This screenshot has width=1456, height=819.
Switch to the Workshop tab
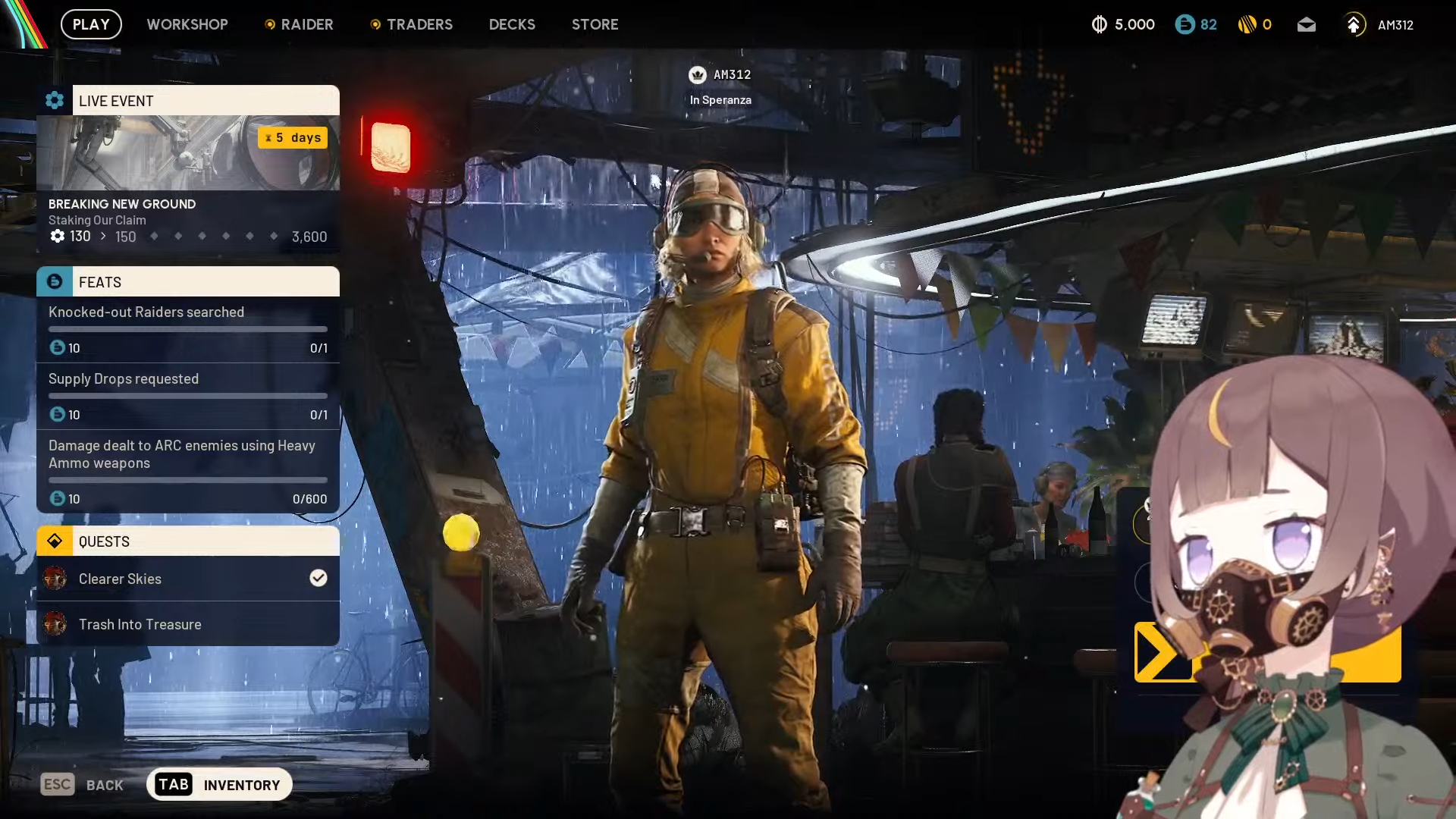187,24
